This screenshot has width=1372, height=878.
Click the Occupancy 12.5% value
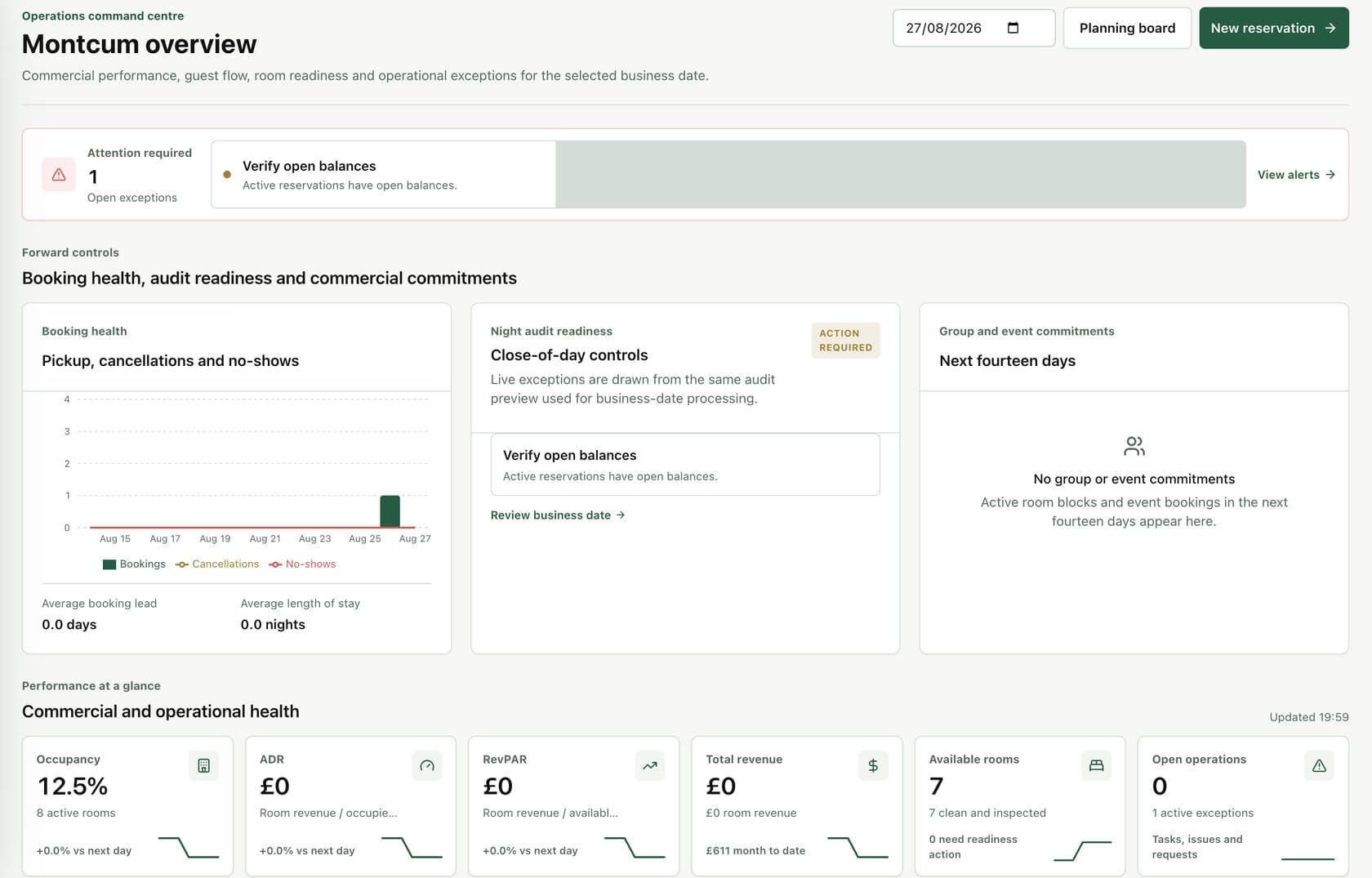point(73,786)
